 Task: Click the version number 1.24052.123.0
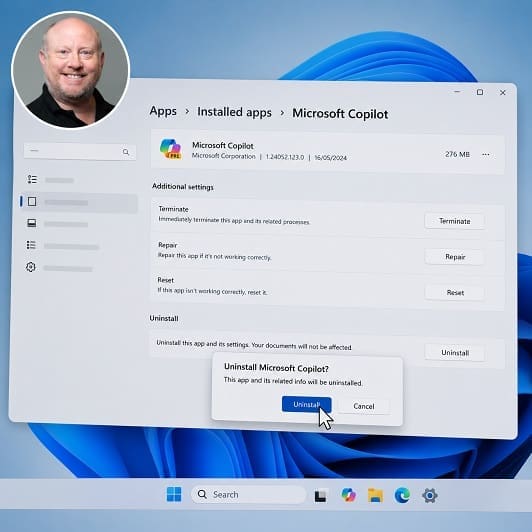285,157
